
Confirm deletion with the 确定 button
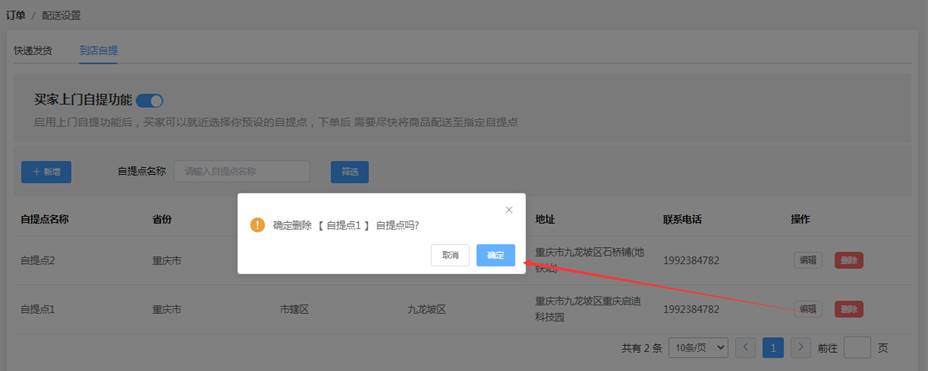(495, 255)
